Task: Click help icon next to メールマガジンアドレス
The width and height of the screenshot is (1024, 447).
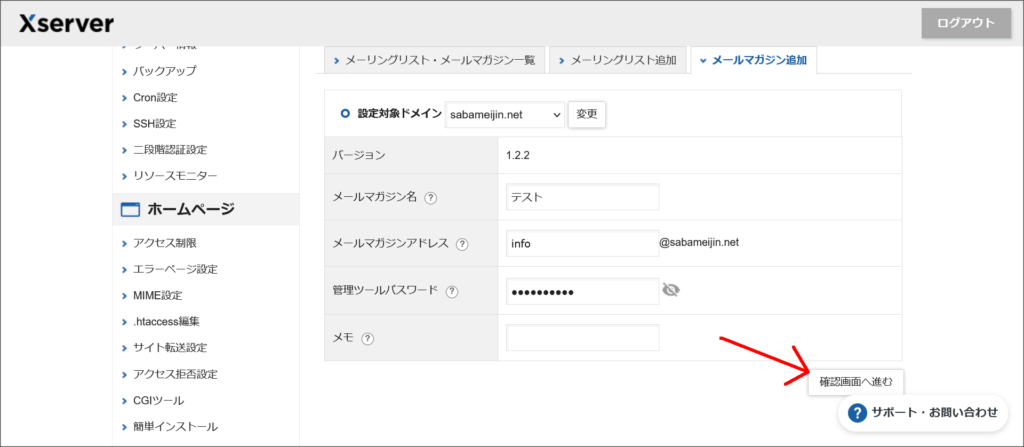Action: (462, 244)
